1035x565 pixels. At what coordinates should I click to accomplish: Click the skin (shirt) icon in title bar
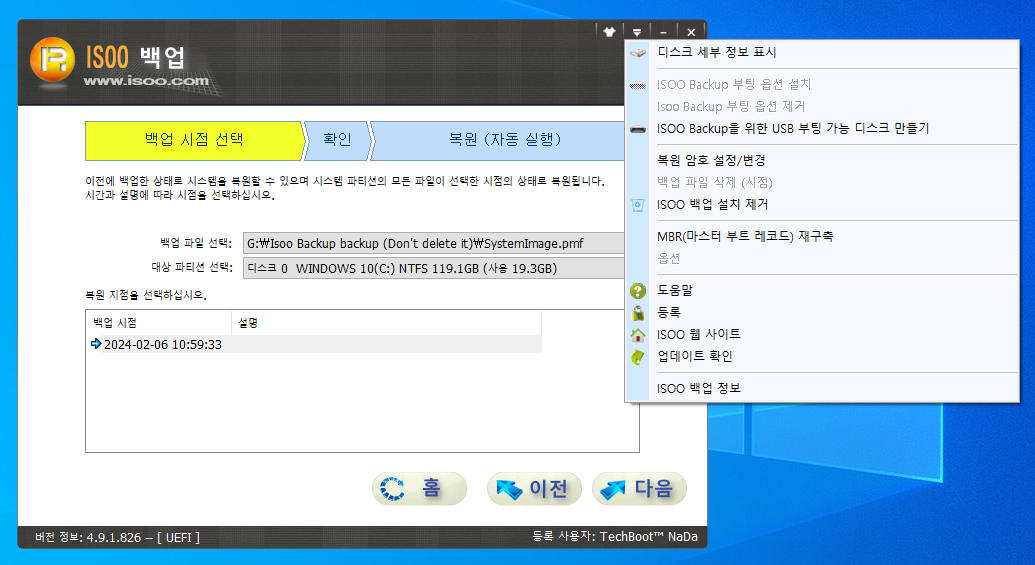609,32
